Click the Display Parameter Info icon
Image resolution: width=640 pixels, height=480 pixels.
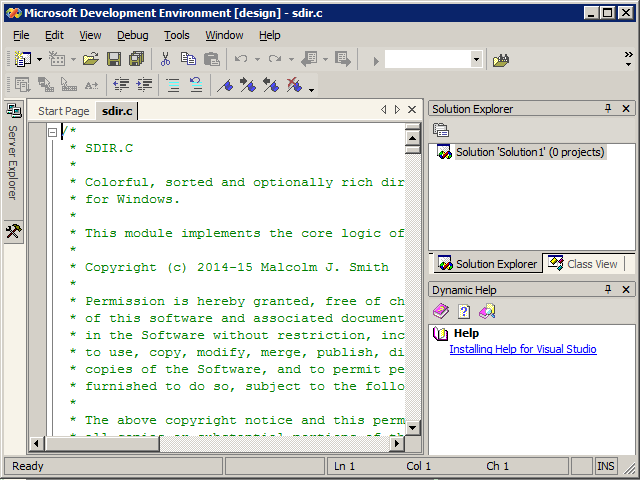click(x=46, y=85)
